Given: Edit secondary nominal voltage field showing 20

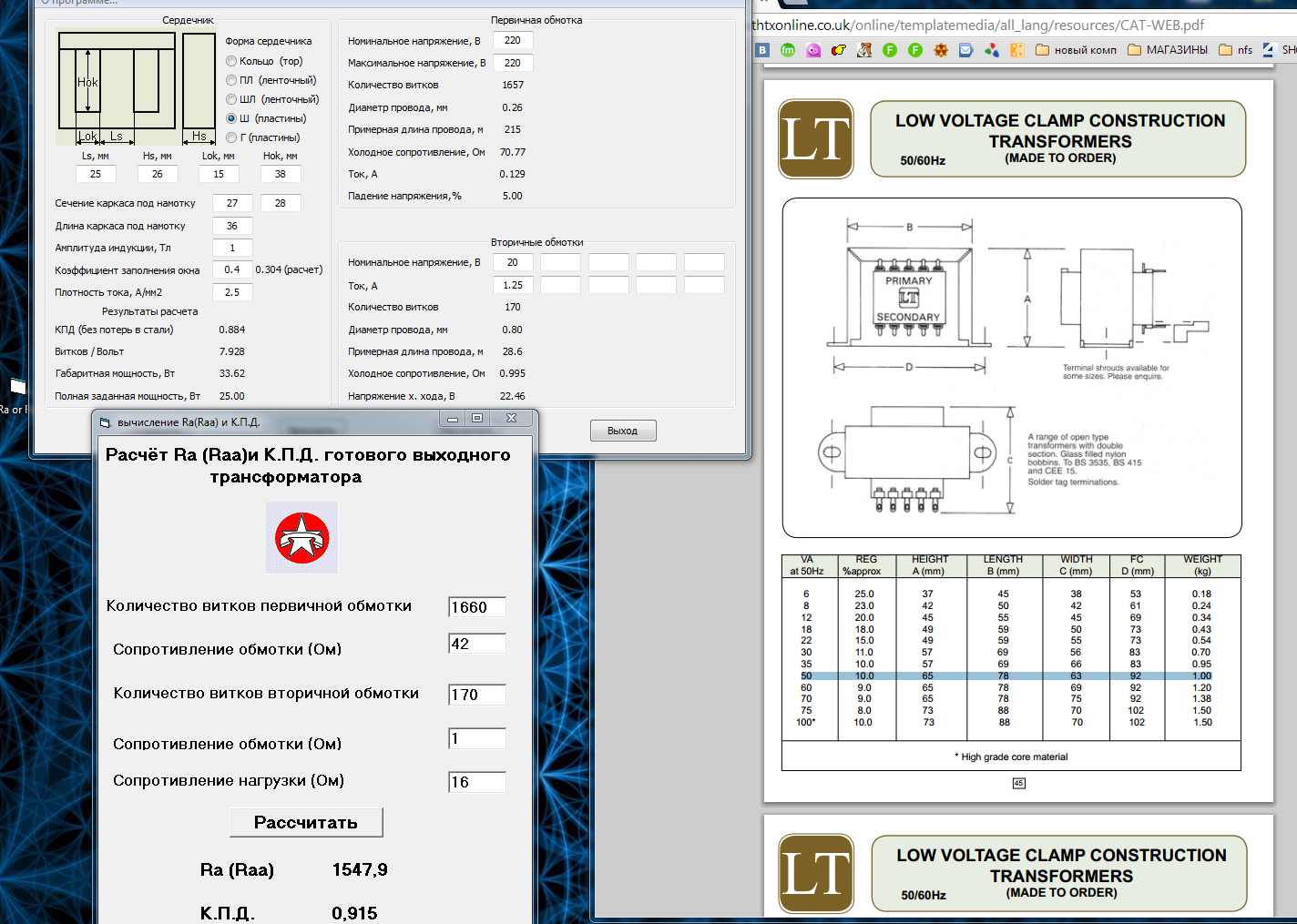Looking at the screenshot, I should 513,262.
